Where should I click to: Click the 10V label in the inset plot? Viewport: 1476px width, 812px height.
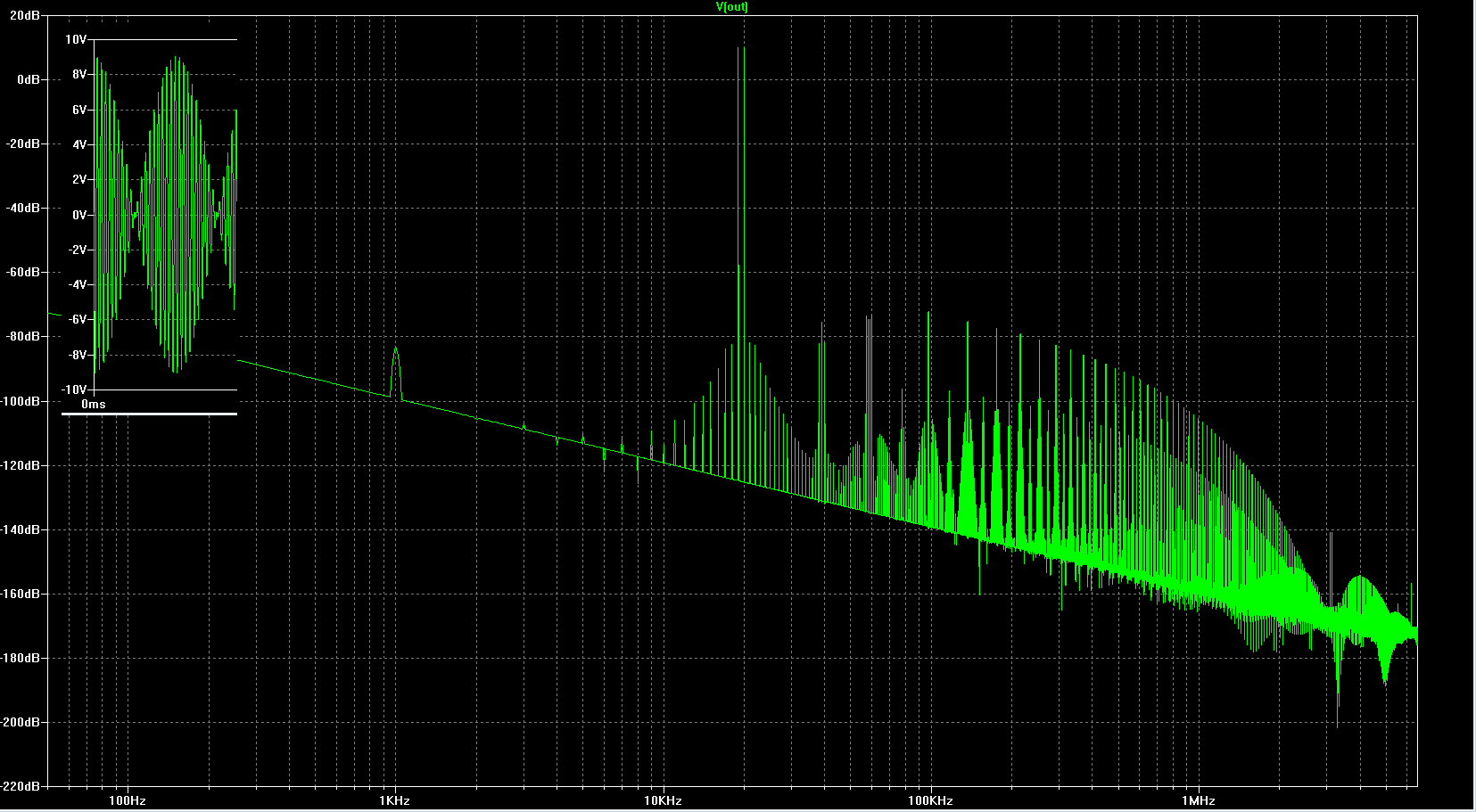(76, 40)
